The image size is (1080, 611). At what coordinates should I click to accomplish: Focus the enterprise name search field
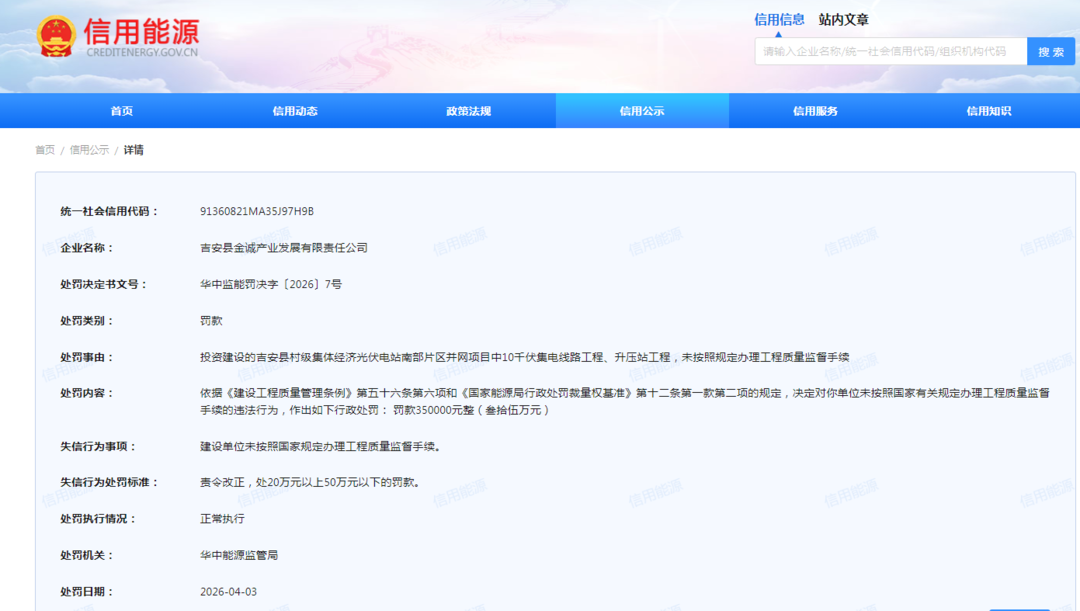[890, 51]
